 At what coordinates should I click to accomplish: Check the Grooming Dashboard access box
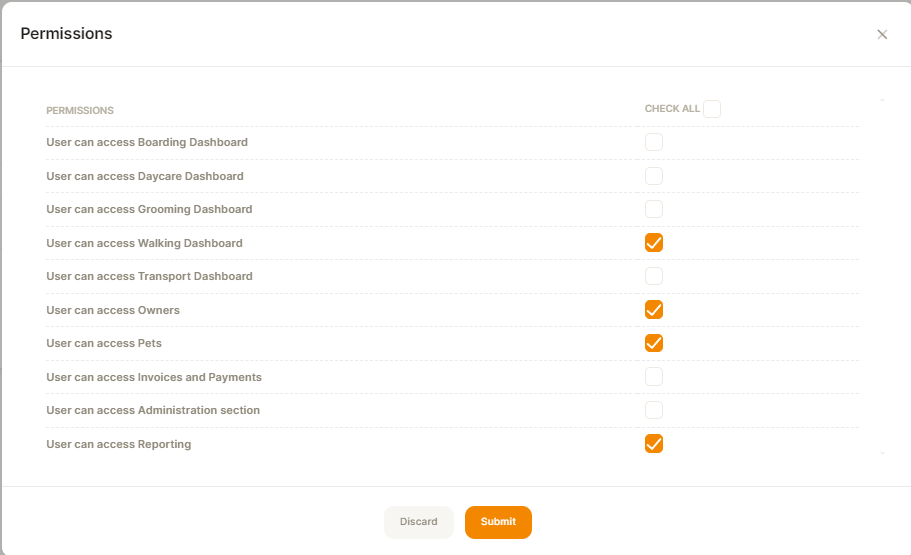654,209
